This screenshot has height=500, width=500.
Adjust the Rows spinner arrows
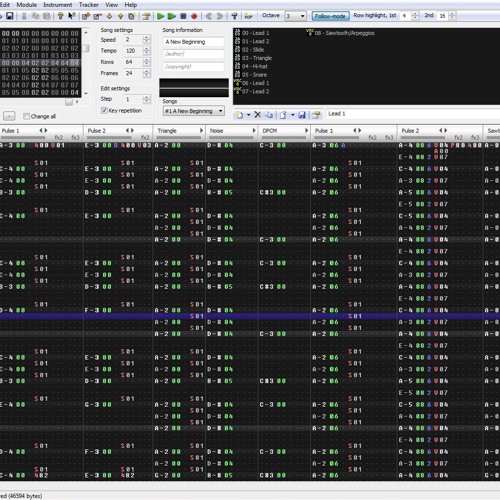pos(146,62)
